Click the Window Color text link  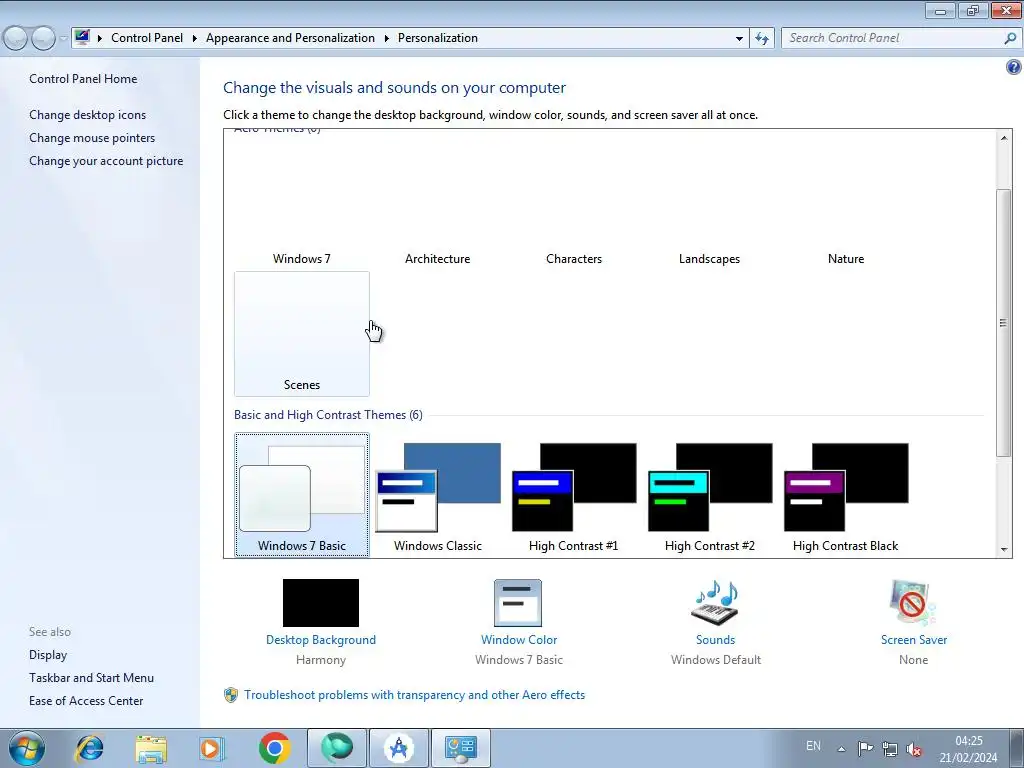click(519, 640)
